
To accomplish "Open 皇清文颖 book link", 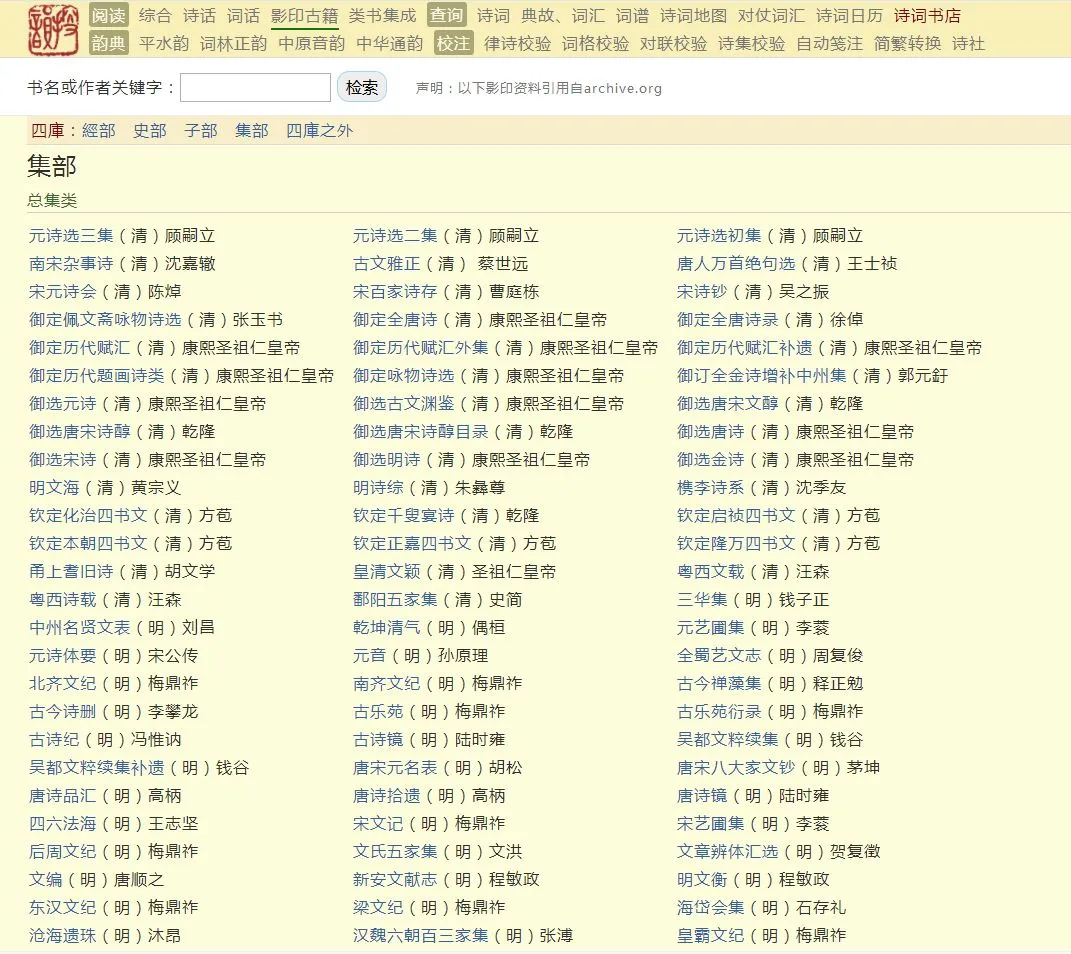I will pyautogui.click(x=387, y=572).
